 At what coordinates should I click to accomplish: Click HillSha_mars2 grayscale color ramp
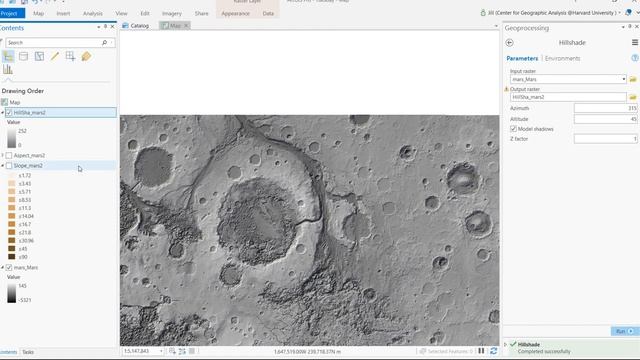(x=11, y=138)
